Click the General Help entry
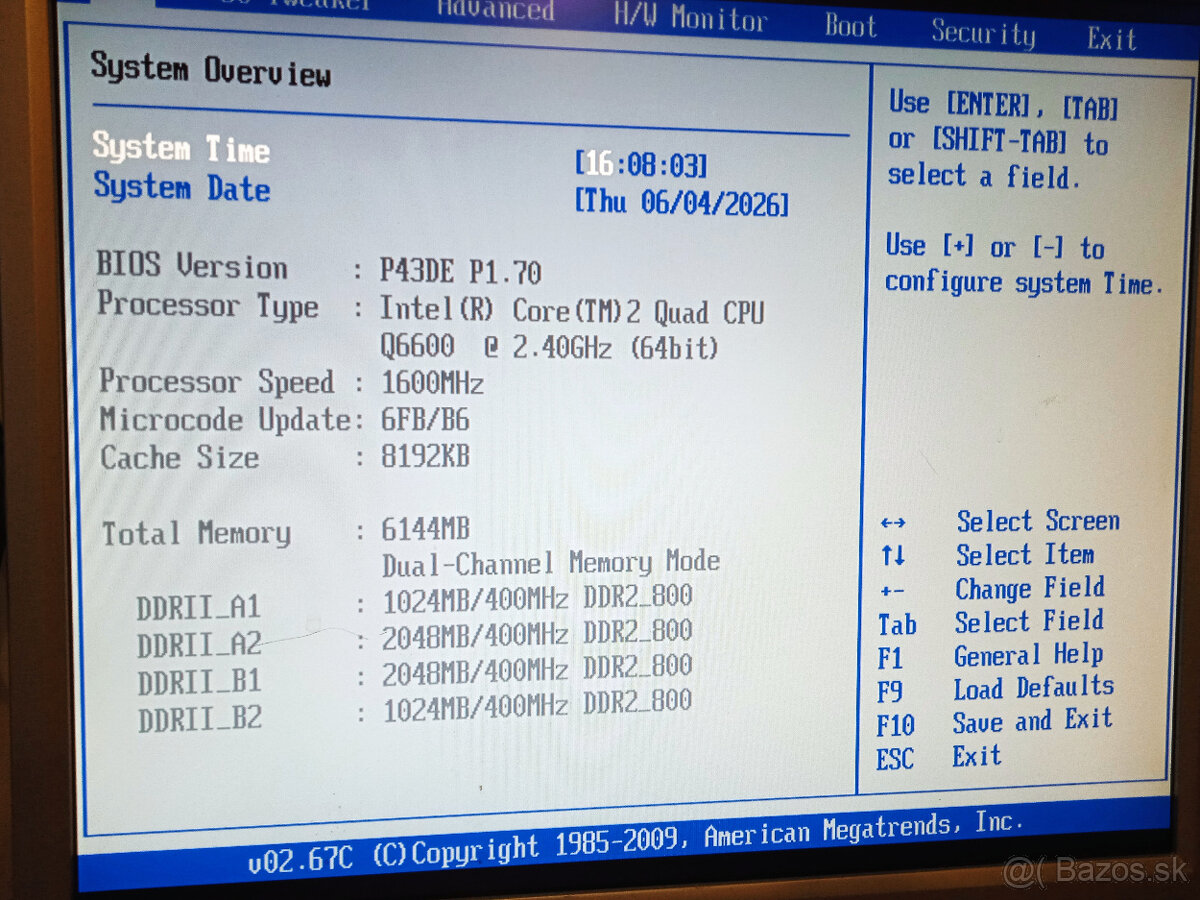Viewport: 1200px width, 900px height. 1028,655
